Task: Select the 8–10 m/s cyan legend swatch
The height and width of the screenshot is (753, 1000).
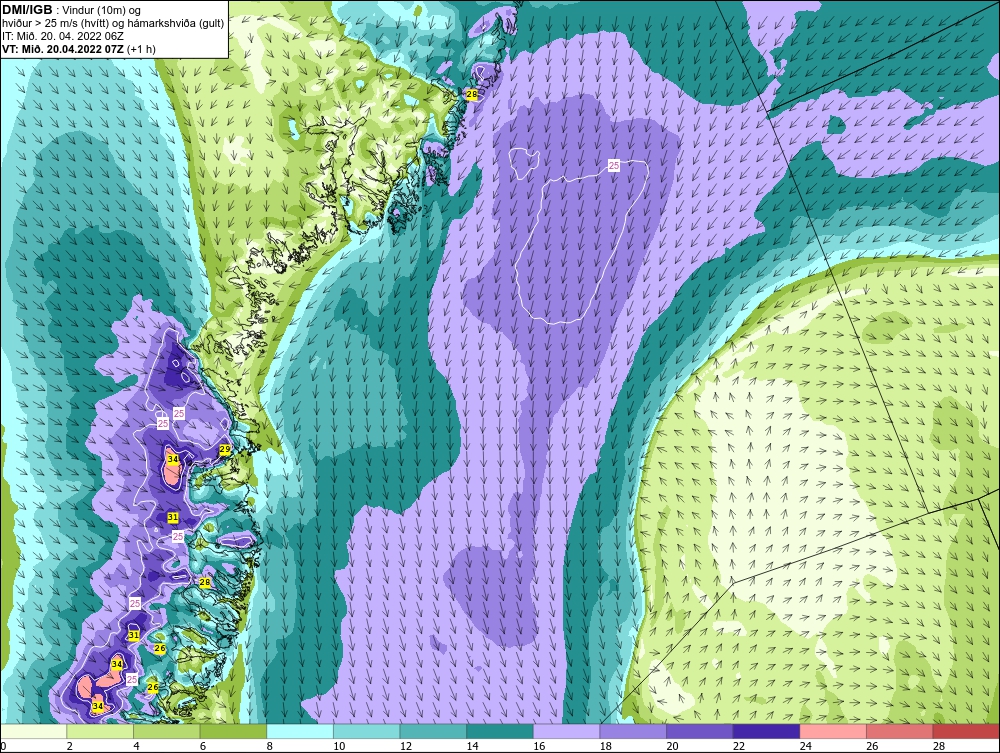Action: pos(300,731)
